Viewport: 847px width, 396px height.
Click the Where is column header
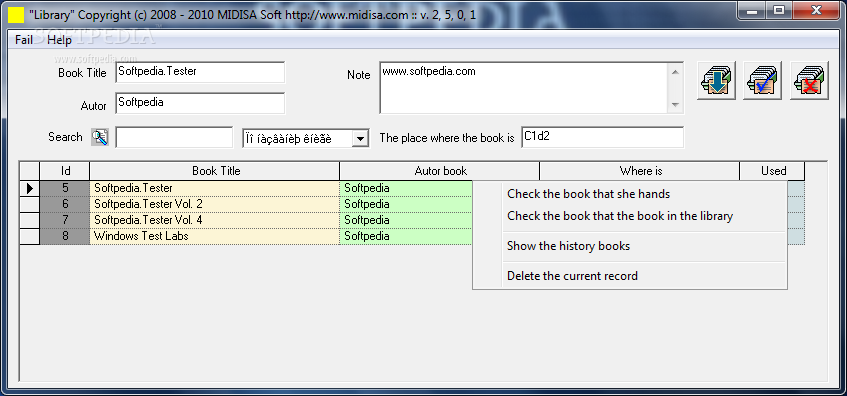click(x=640, y=171)
